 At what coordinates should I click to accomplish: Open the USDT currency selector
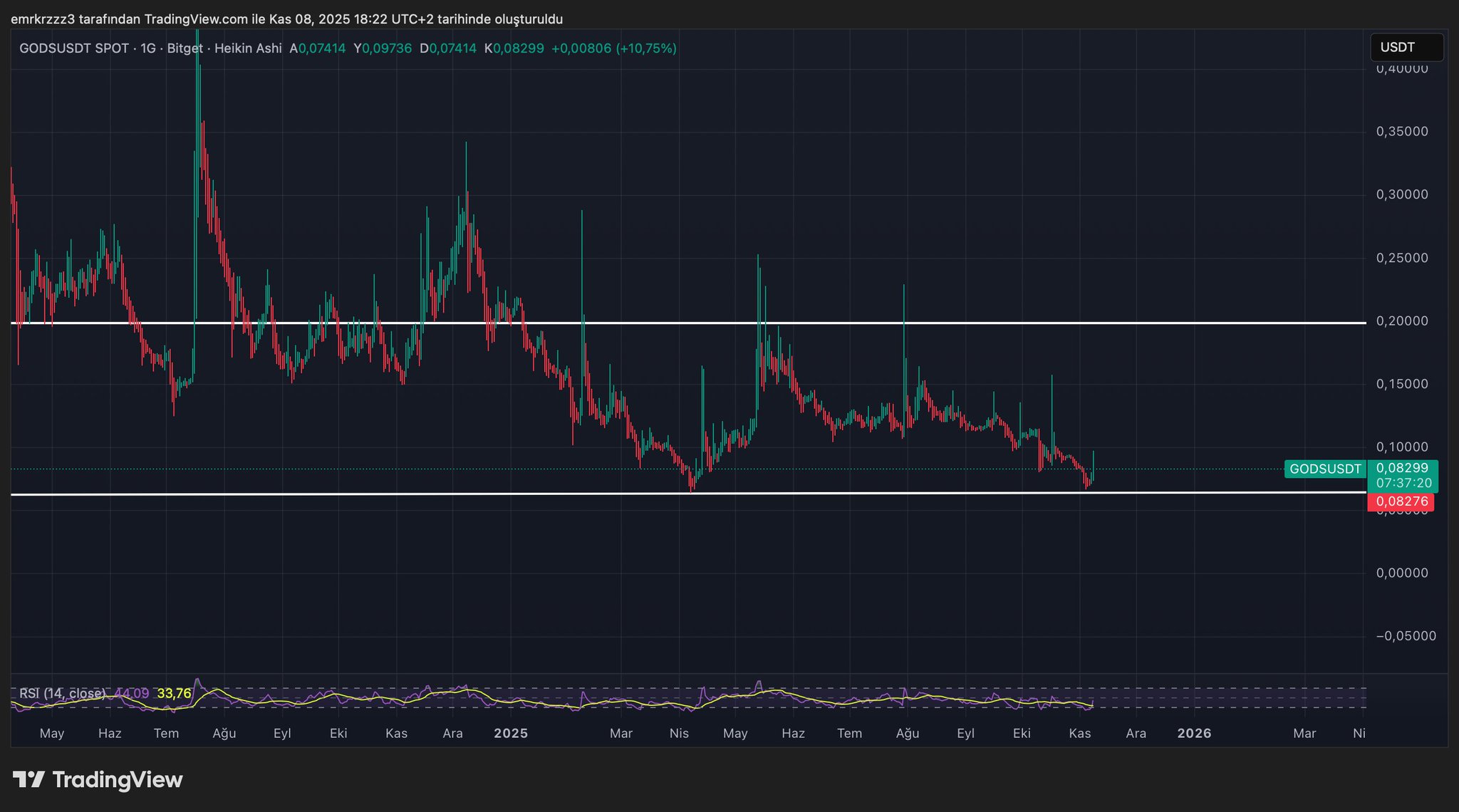[1406, 48]
